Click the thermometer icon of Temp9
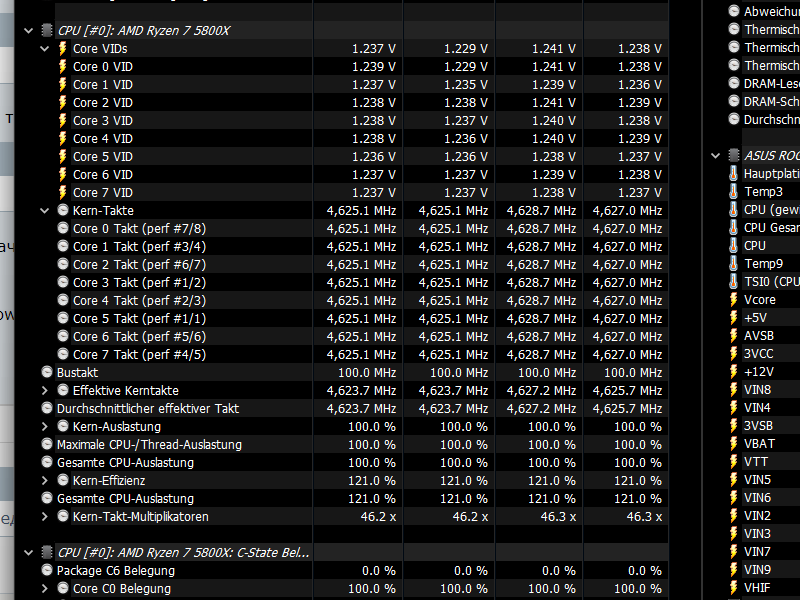Viewport: 800px width, 600px height. (x=733, y=263)
